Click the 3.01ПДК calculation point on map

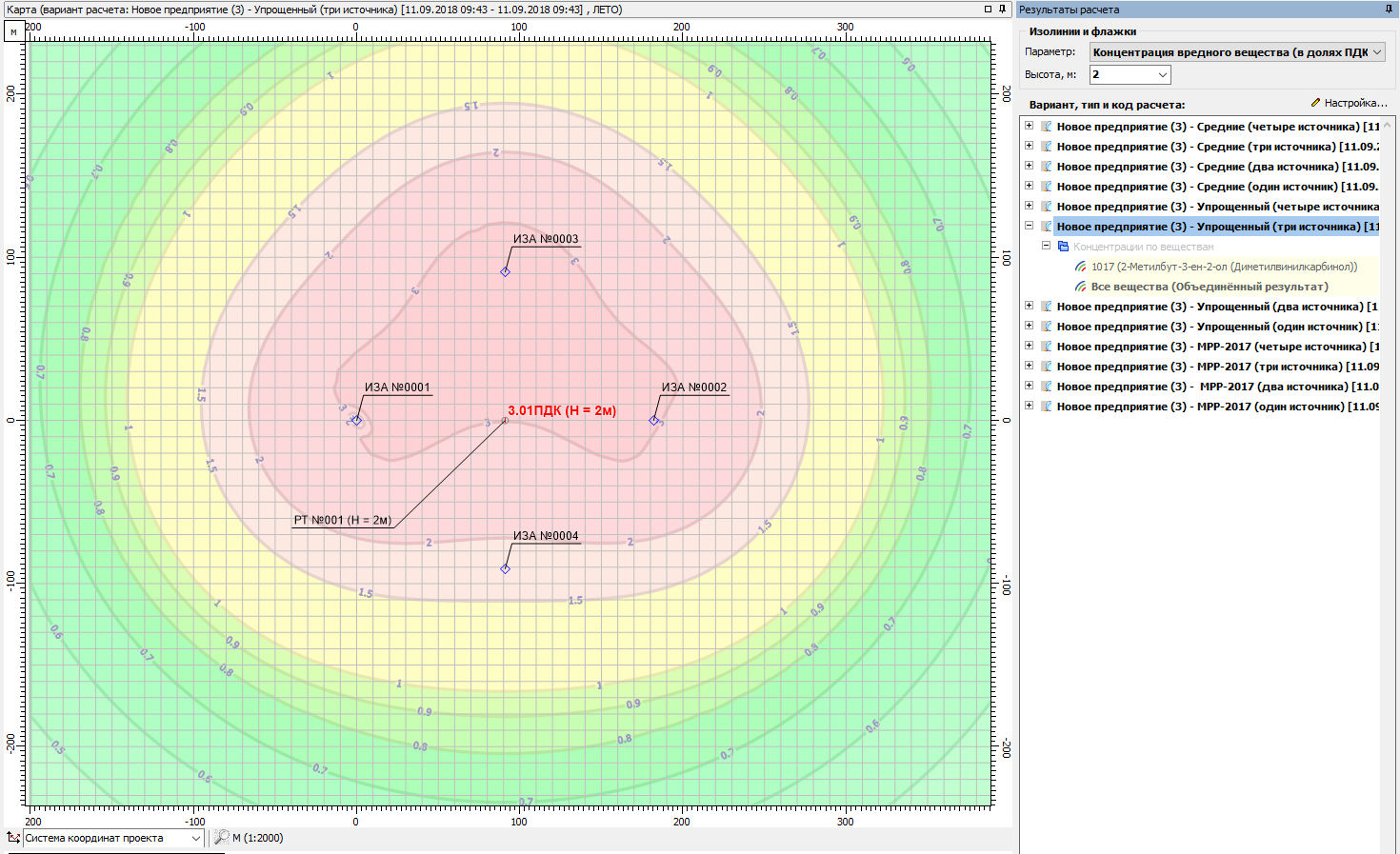[505, 420]
